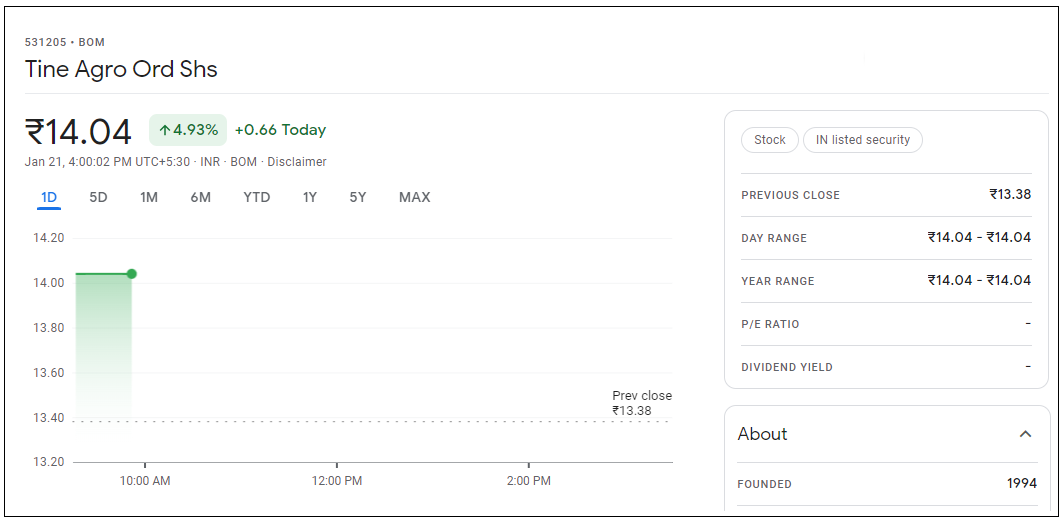This screenshot has width=1063, height=521.
Task: Switch to the 5D chart tab
Action: click(98, 197)
